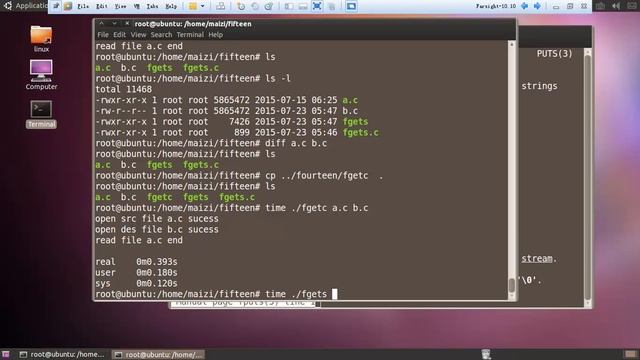Click the down-arrow button in the terminal title bar
This screenshot has width=640, height=360.
(x=114, y=24)
